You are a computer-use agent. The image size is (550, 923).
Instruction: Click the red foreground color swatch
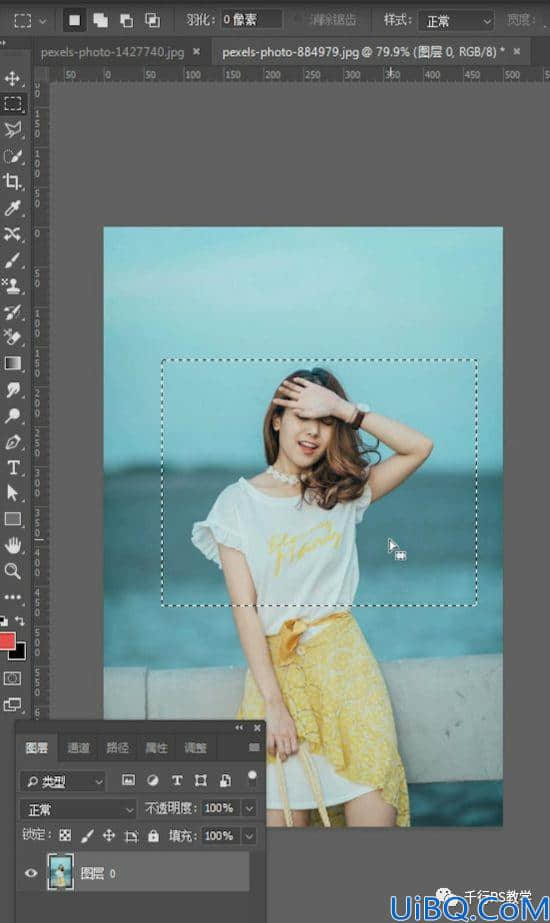point(6,640)
